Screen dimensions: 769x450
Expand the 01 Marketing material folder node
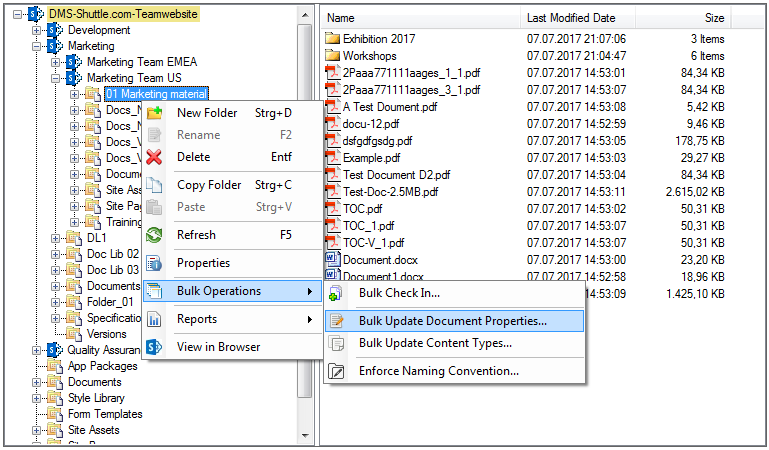[75, 94]
